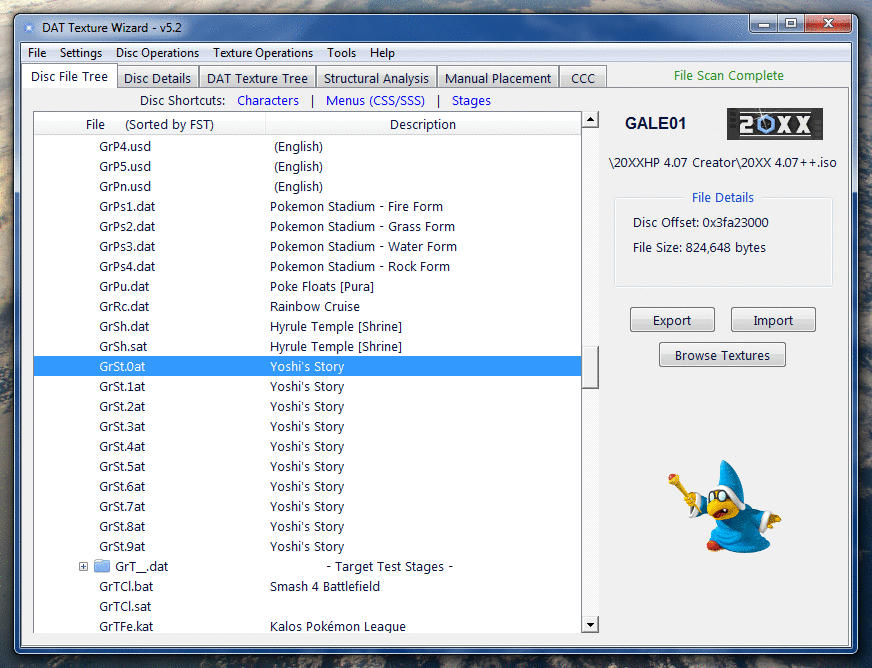Jump to the Stages disc shortcut
Screen dimensions: 872x668
(x=471, y=101)
